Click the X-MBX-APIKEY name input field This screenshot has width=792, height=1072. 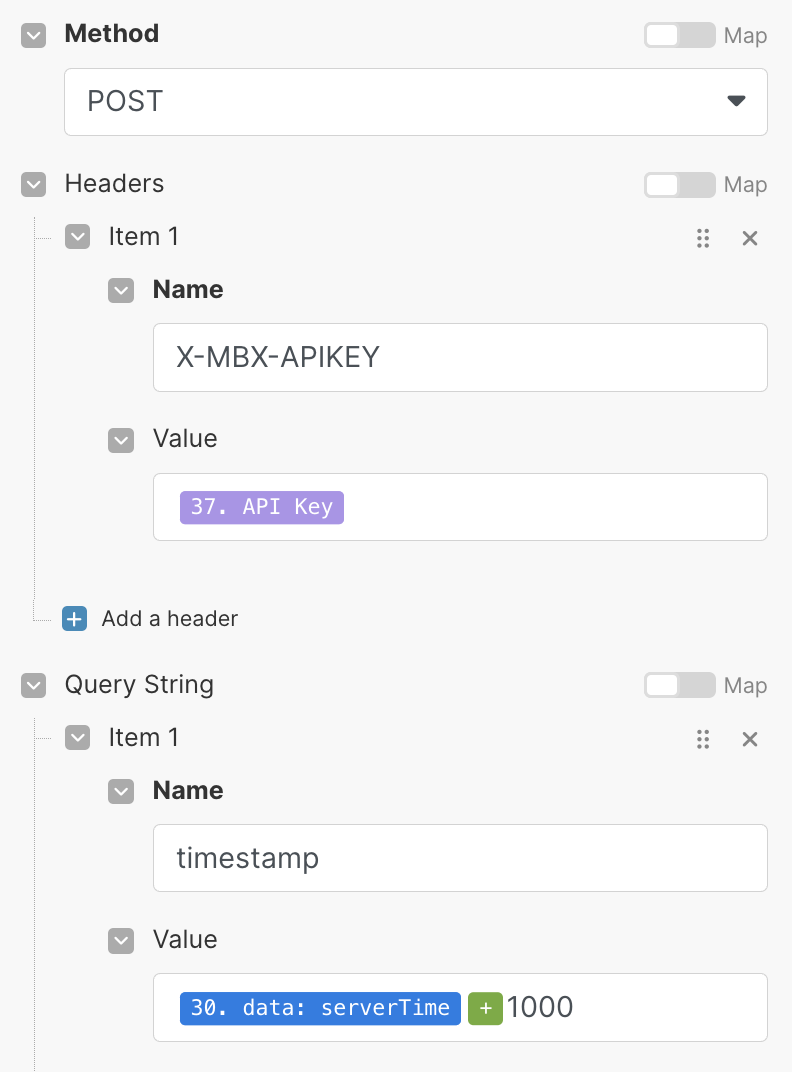(460, 357)
